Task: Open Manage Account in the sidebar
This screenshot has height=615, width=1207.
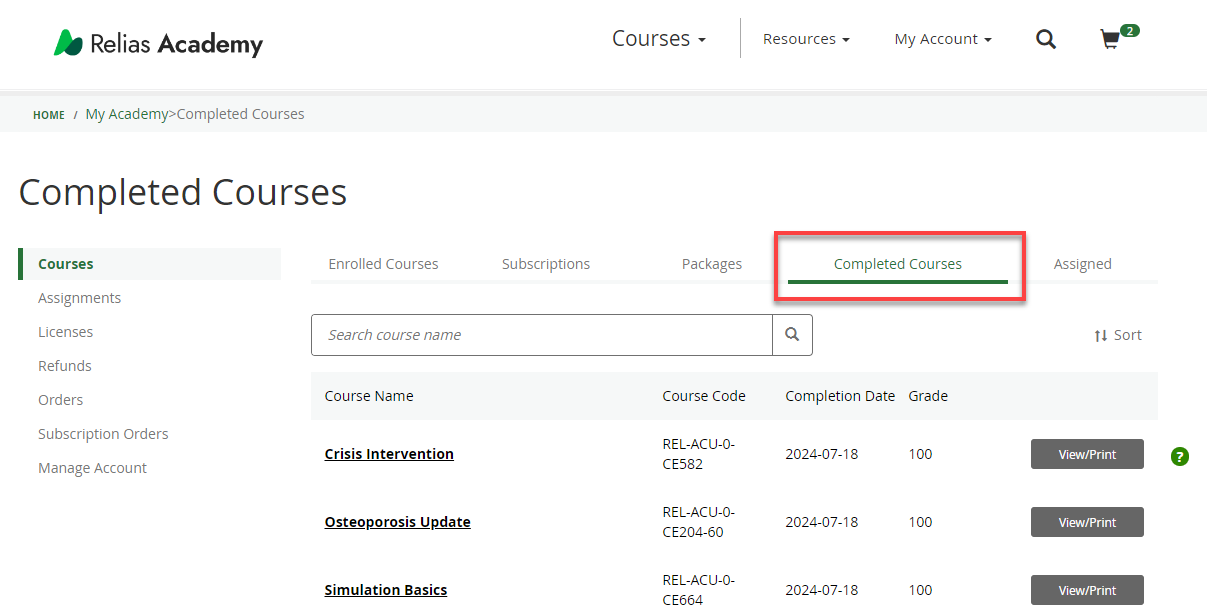Action: tap(92, 468)
